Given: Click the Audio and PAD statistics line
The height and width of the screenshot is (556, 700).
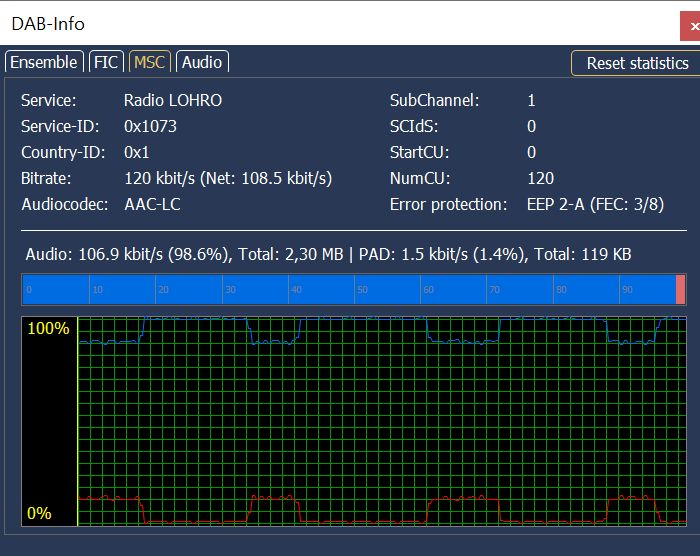Looking at the screenshot, I should coord(328,254).
